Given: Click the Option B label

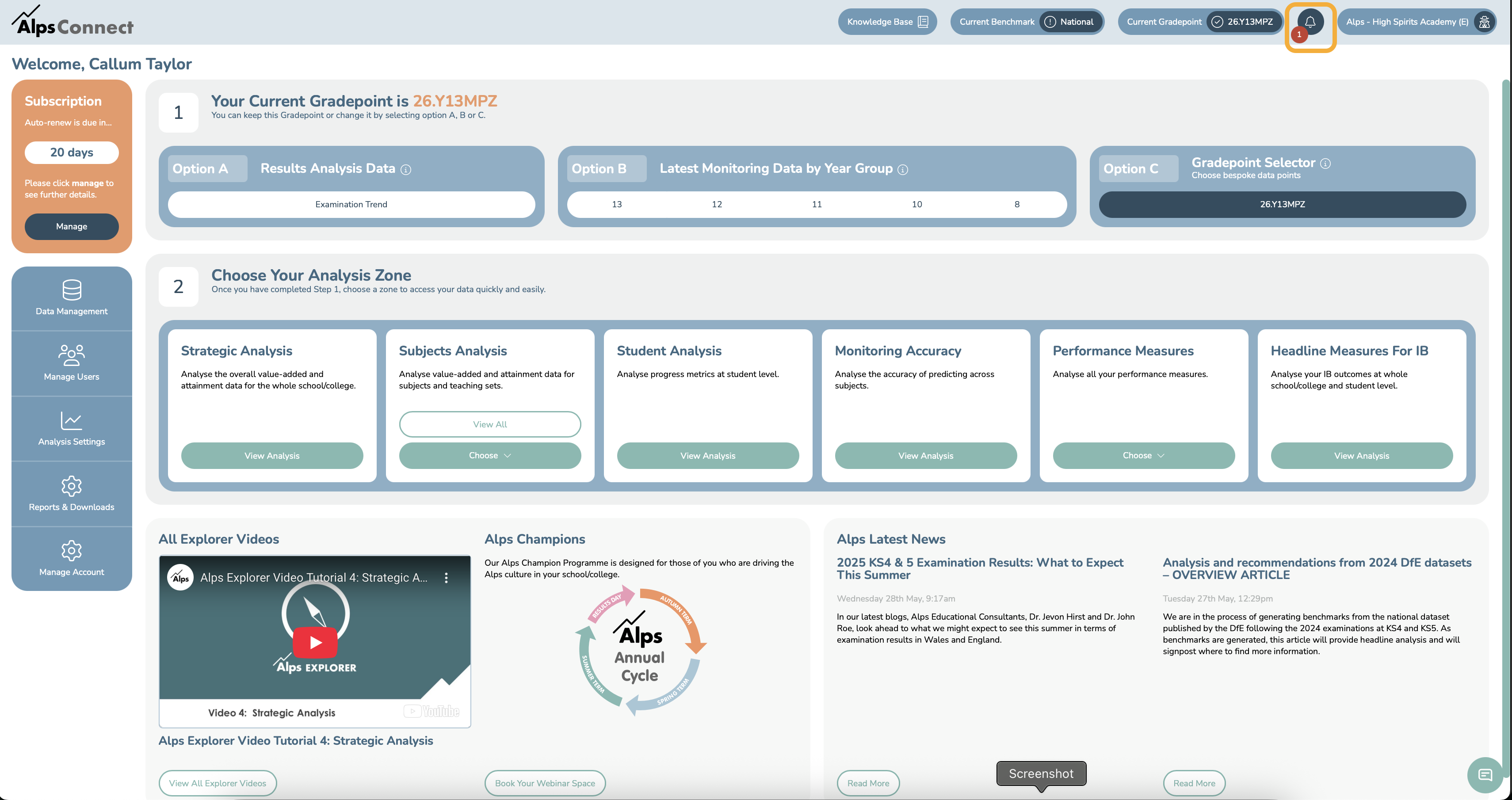Looking at the screenshot, I should point(607,169).
